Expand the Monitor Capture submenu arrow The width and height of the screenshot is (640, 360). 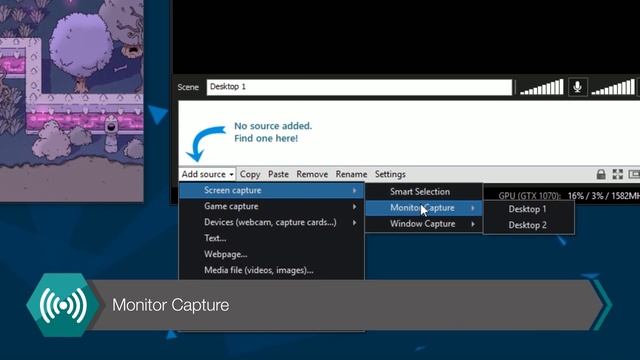point(473,208)
